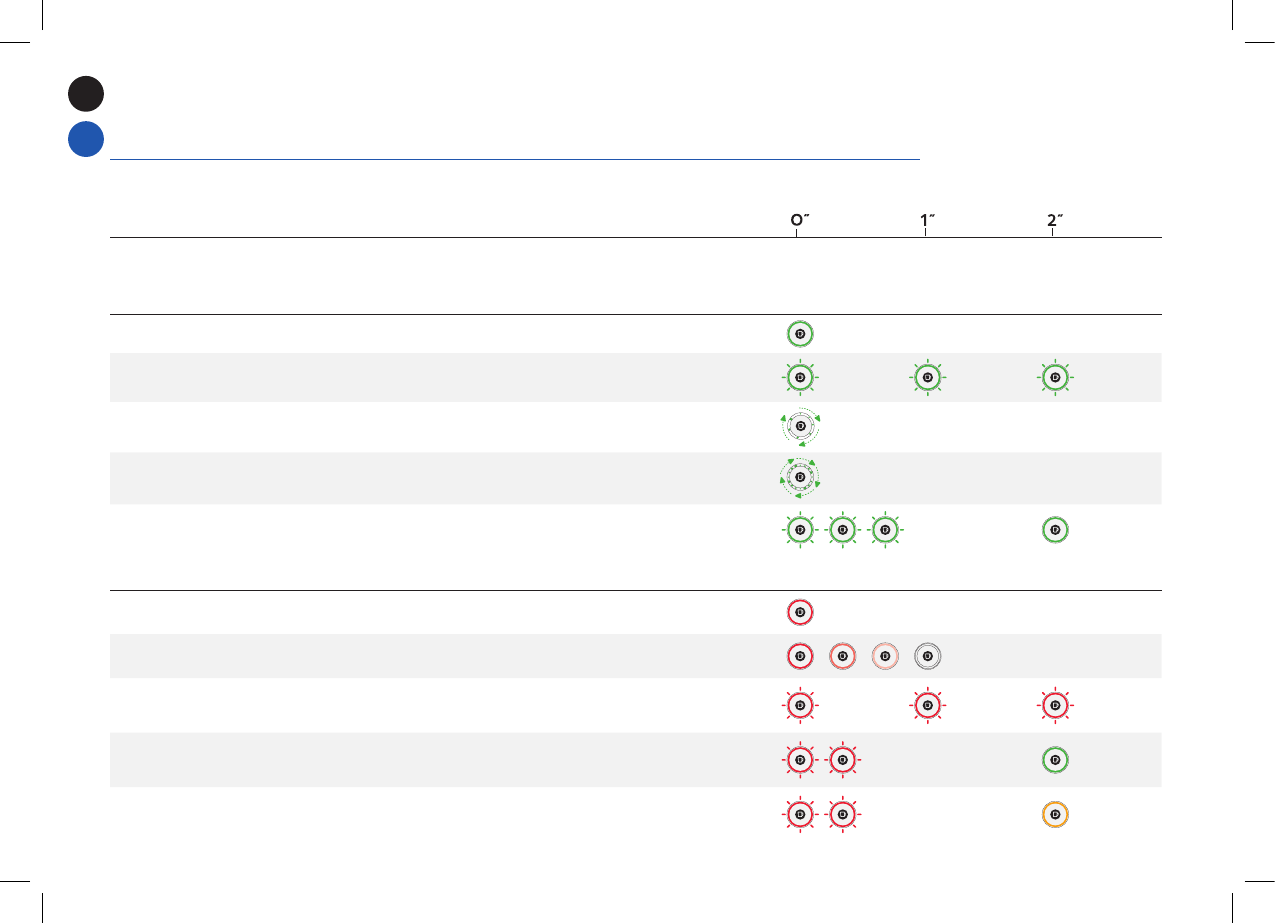The image size is (1275, 923).
Task: Select the rotating green icon with four arrows
Action: click(800, 477)
